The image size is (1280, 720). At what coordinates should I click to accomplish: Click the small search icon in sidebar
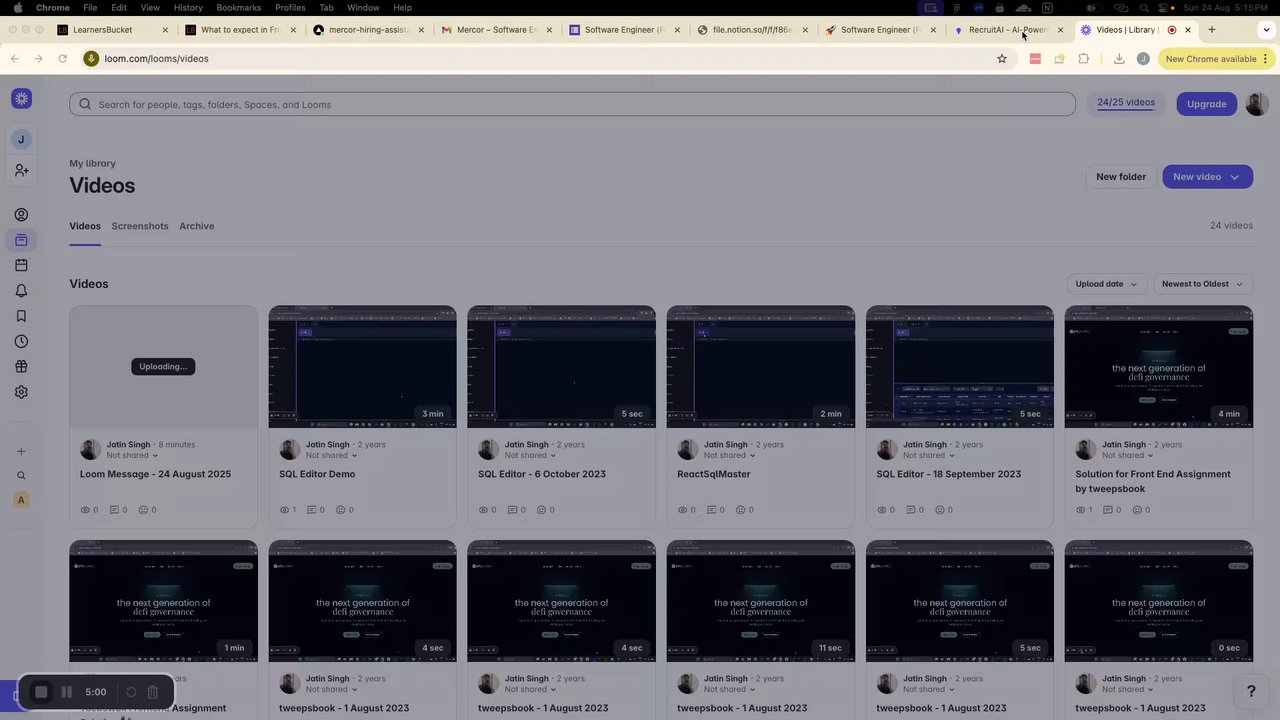point(21,476)
